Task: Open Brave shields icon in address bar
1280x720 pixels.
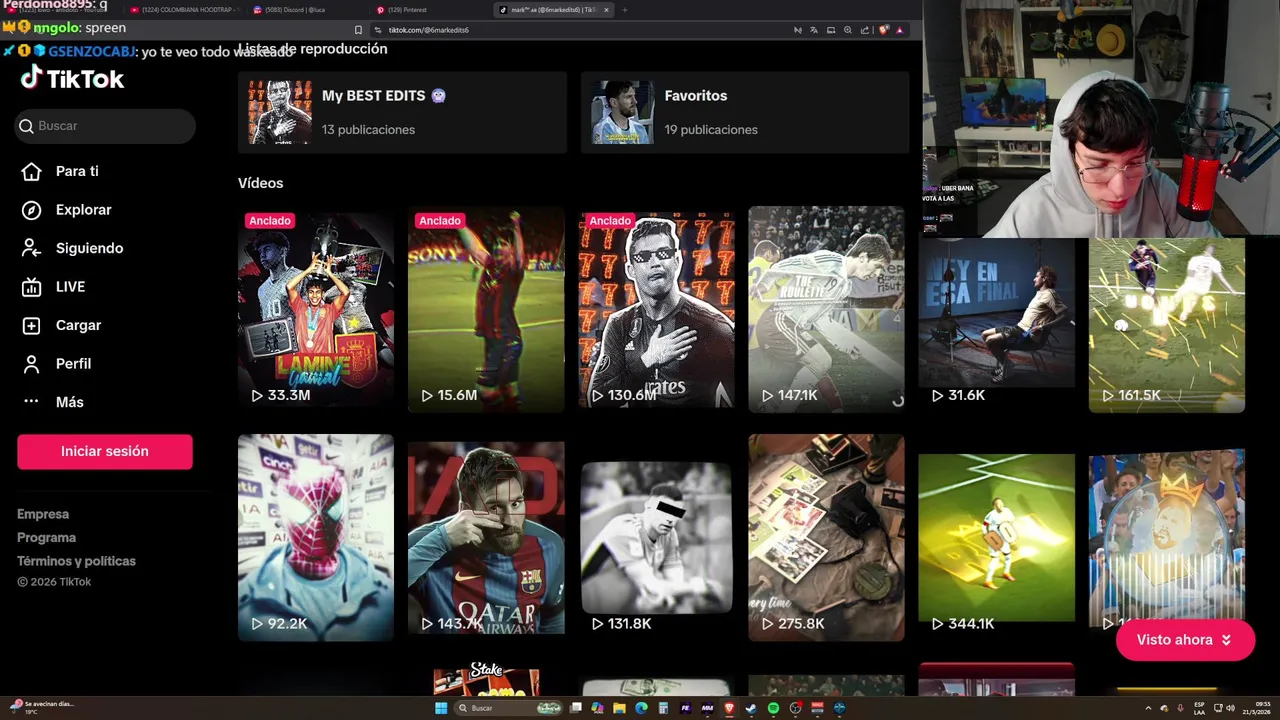Action: coord(883,30)
